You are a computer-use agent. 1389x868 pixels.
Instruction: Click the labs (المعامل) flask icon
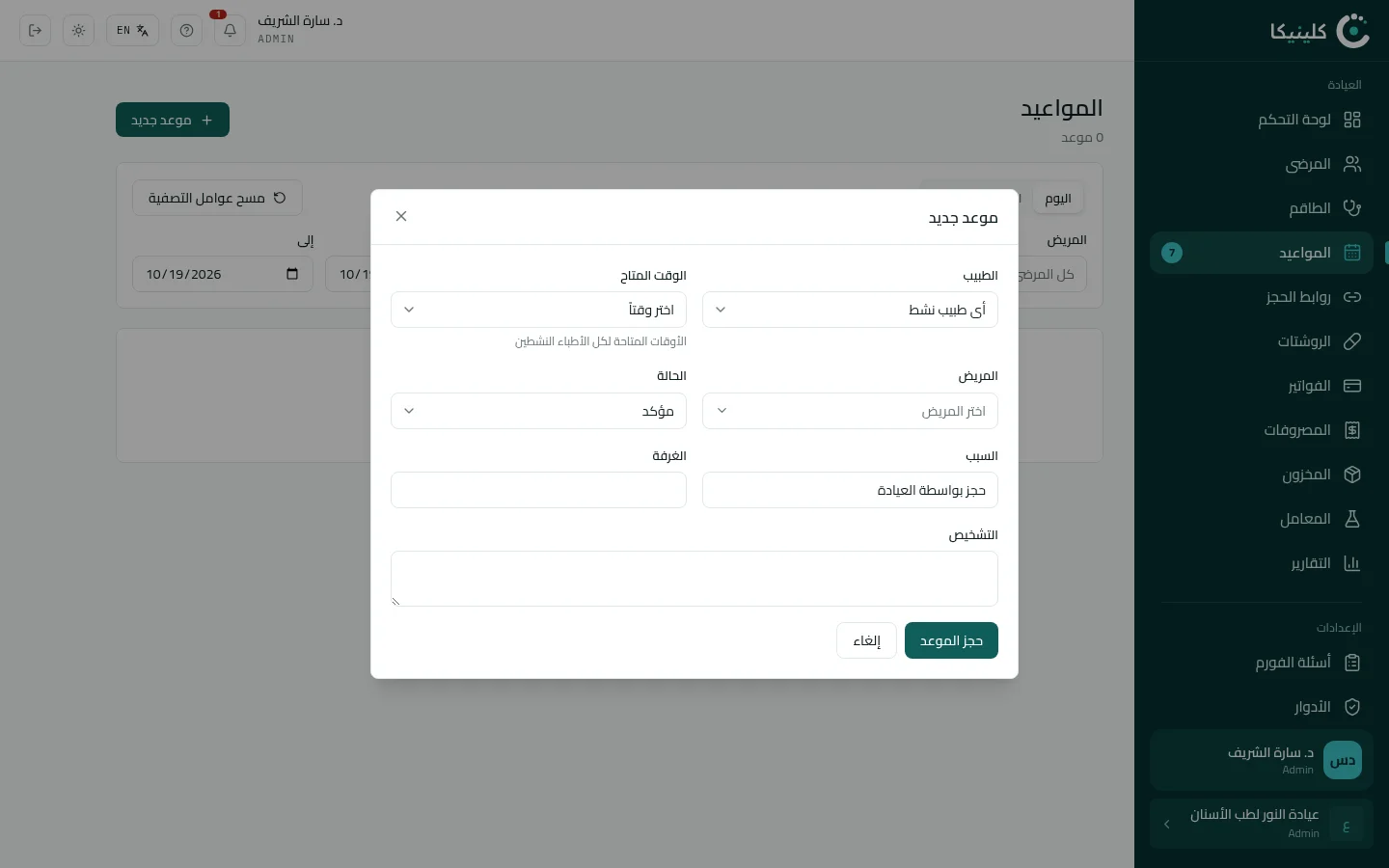1352,519
